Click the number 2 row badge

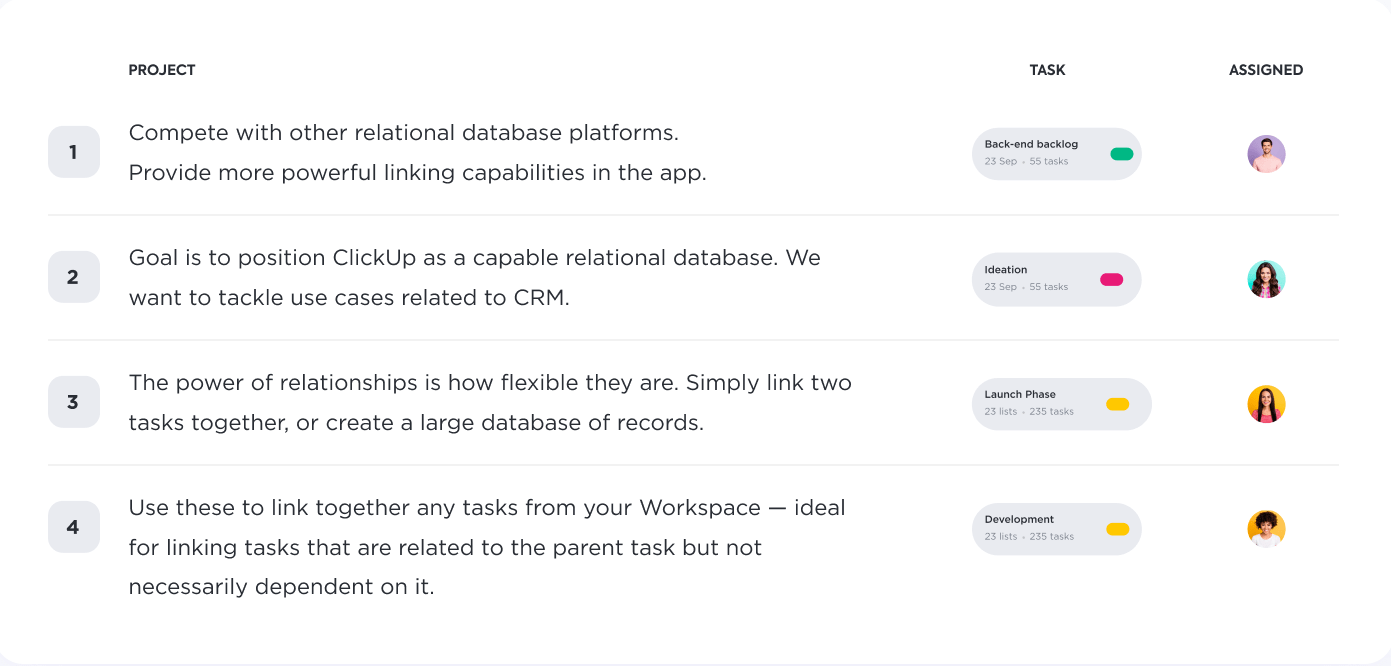(73, 277)
